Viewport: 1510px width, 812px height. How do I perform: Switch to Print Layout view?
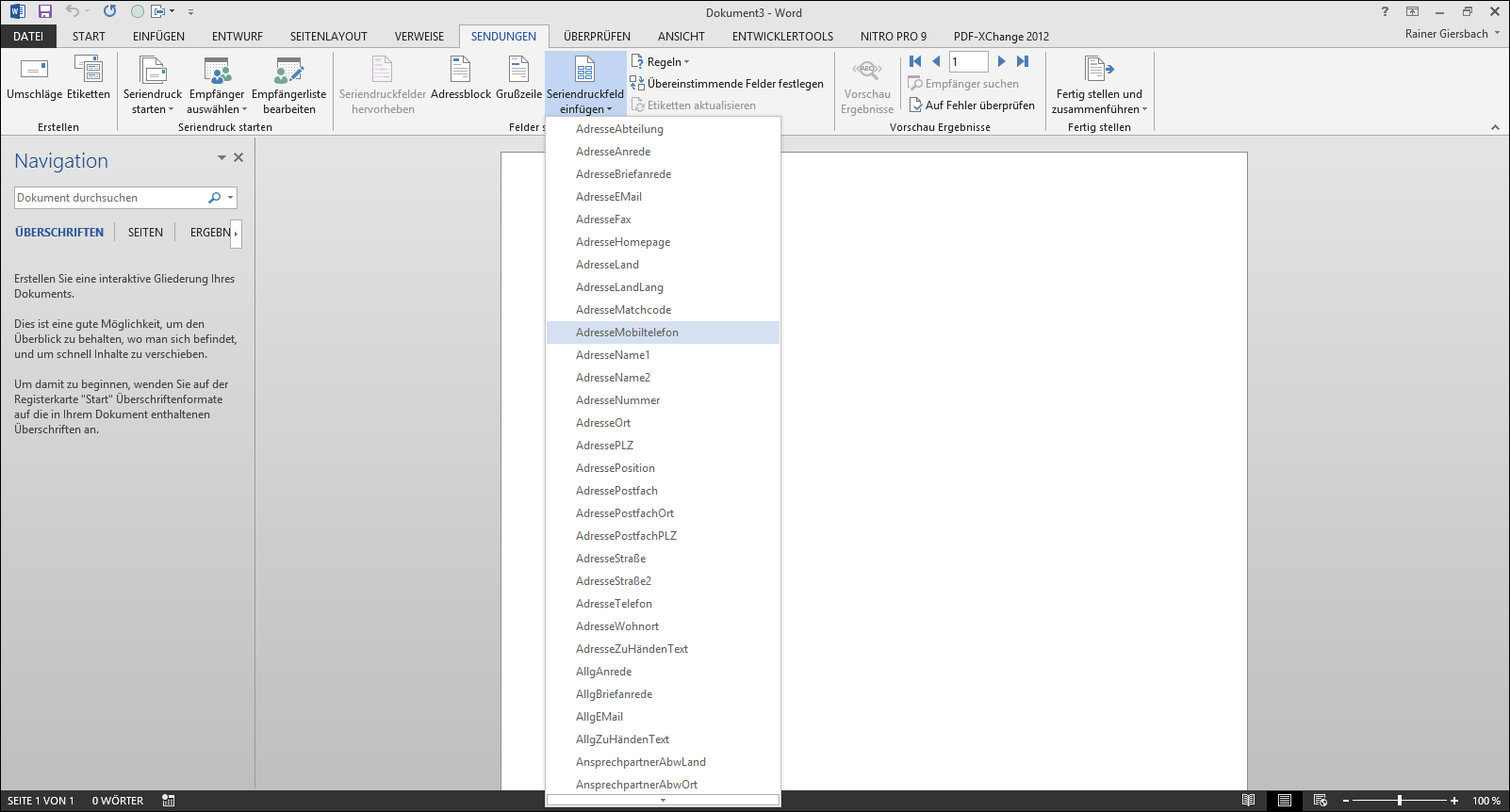click(x=1284, y=801)
